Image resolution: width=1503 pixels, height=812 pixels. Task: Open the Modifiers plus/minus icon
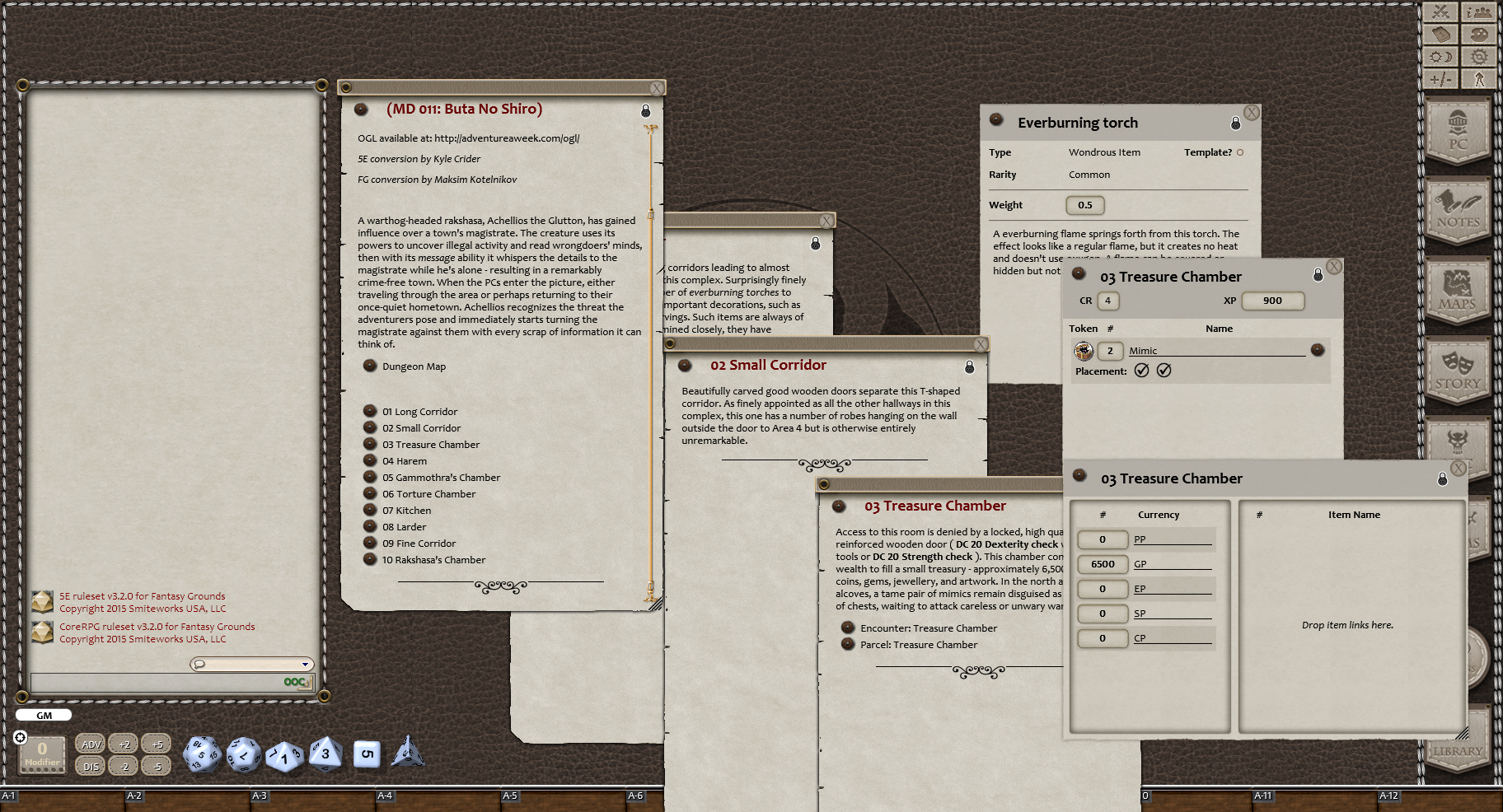1440,79
